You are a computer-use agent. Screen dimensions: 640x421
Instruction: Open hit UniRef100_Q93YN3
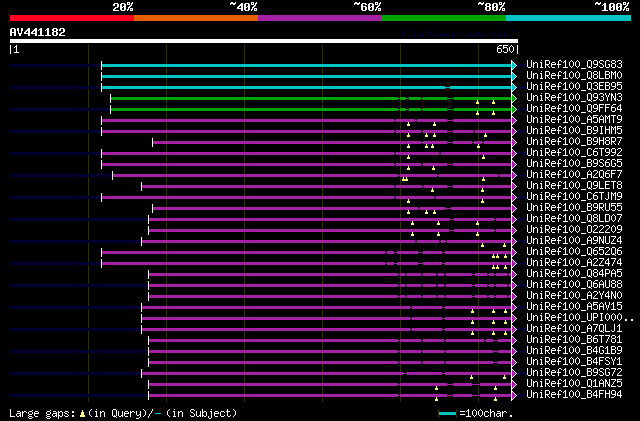[x=574, y=98]
